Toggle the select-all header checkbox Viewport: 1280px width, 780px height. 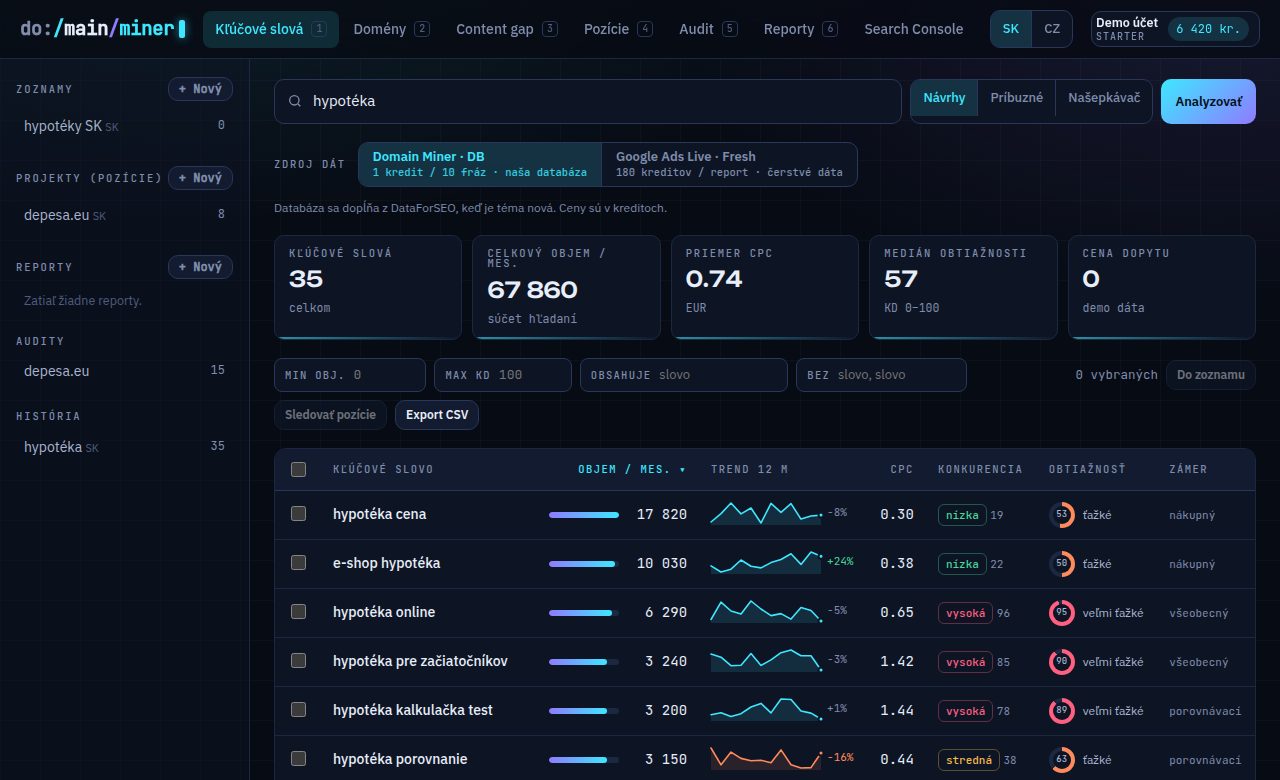[298, 469]
